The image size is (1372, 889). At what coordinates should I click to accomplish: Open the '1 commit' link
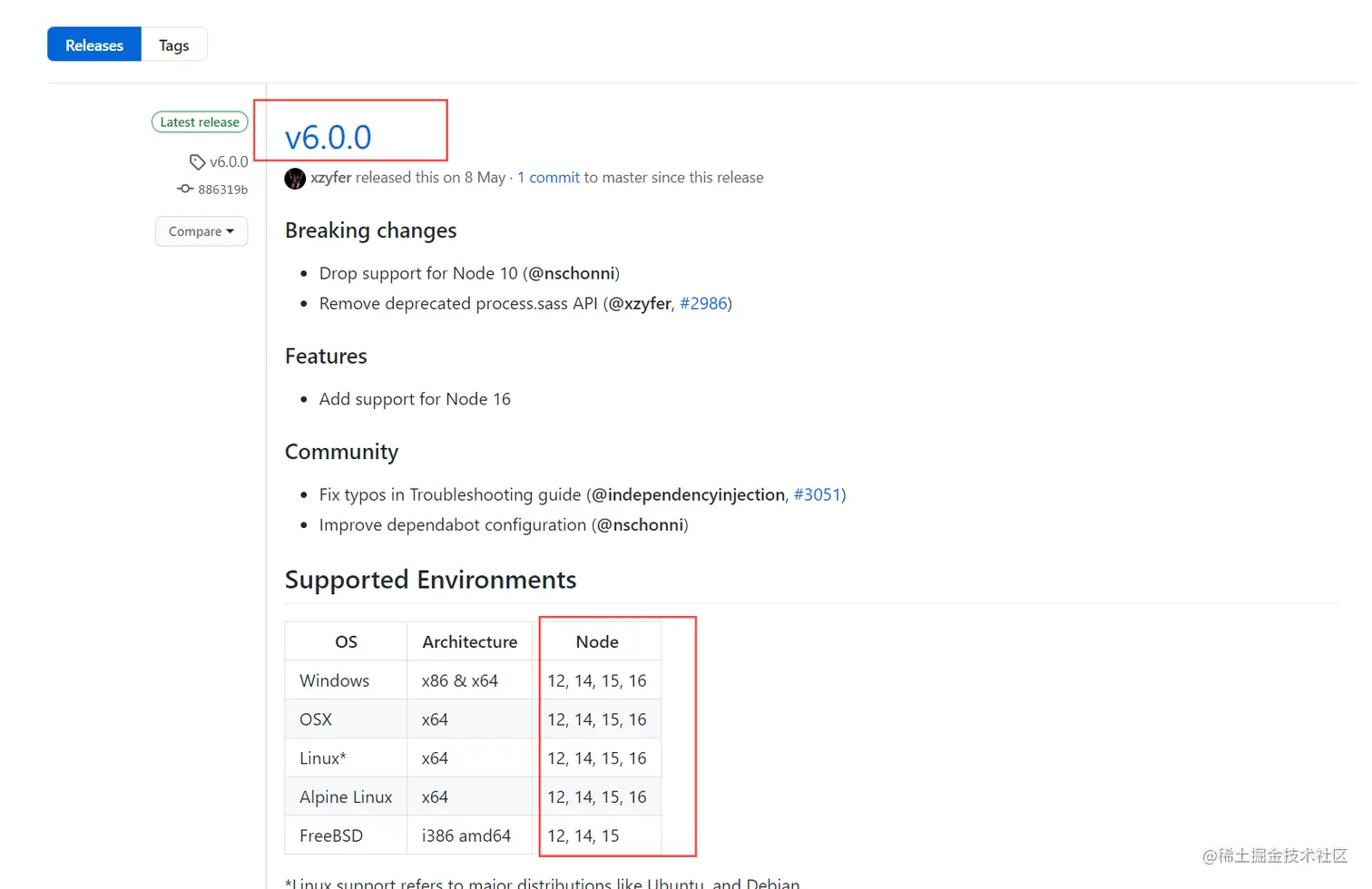click(548, 178)
